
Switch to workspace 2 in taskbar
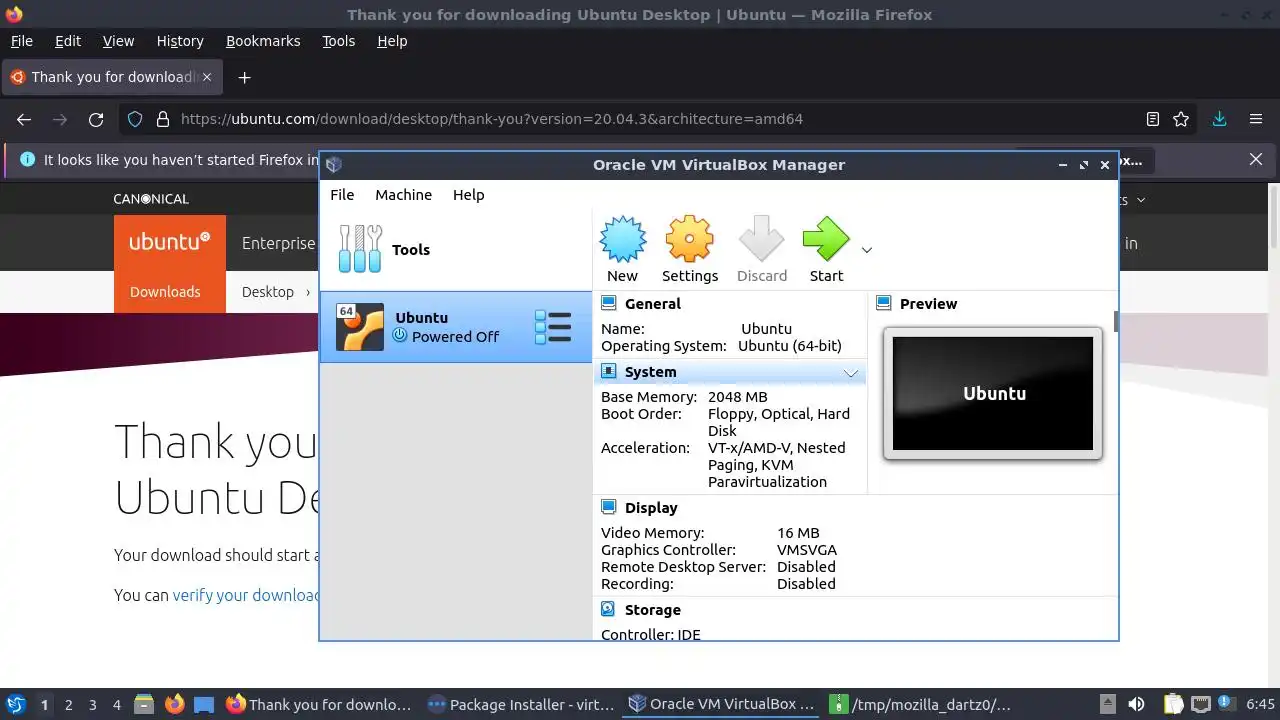(68, 705)
